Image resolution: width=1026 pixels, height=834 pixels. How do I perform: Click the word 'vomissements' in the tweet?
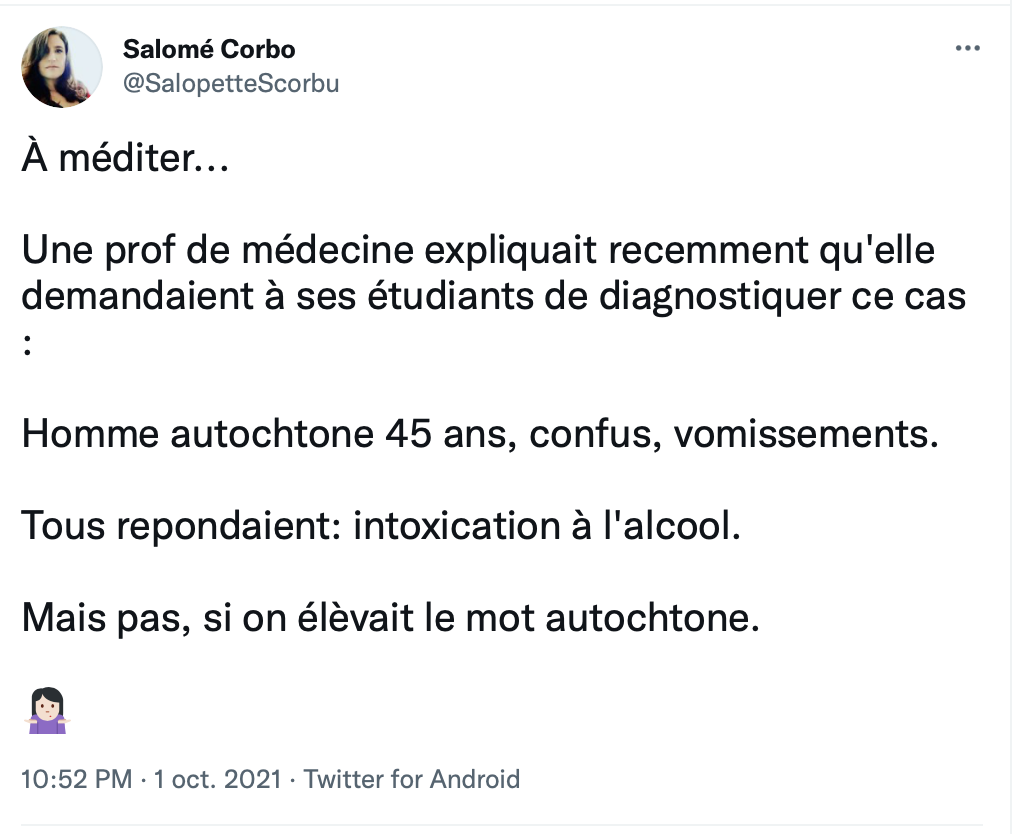806,434
